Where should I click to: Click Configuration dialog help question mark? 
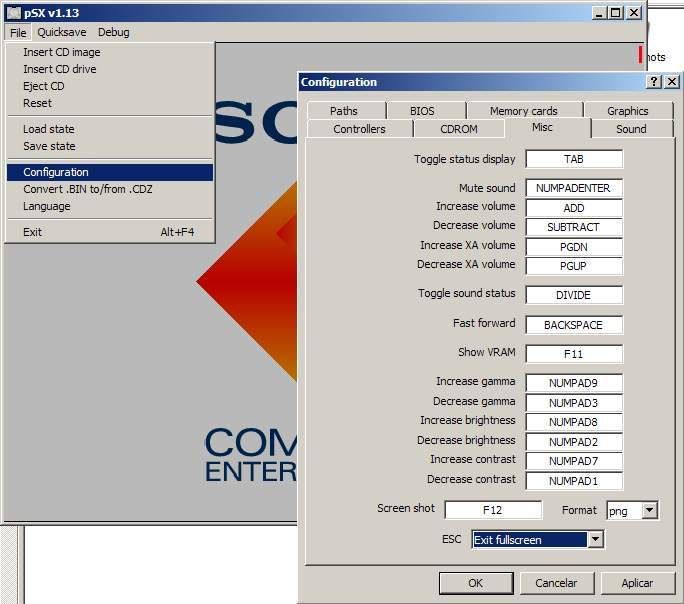tap(654, 82)
